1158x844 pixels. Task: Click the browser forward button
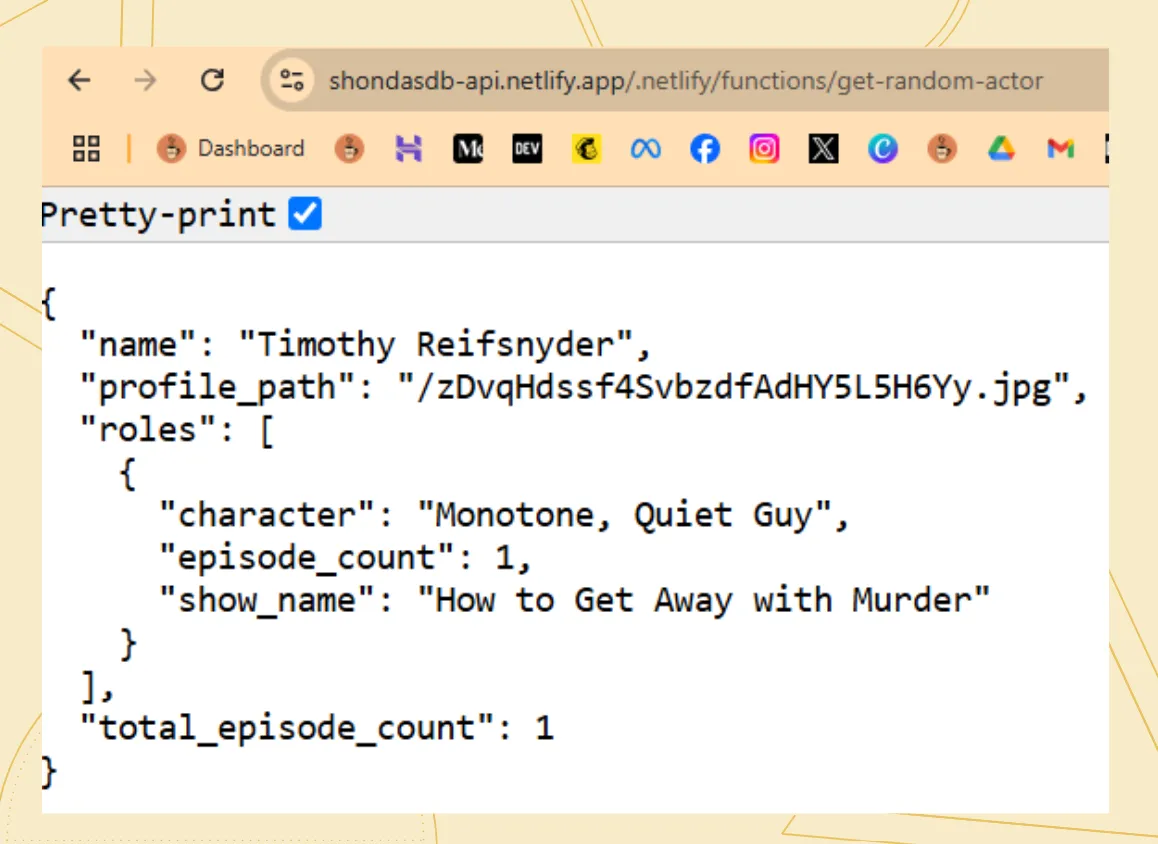click(146, 80)
